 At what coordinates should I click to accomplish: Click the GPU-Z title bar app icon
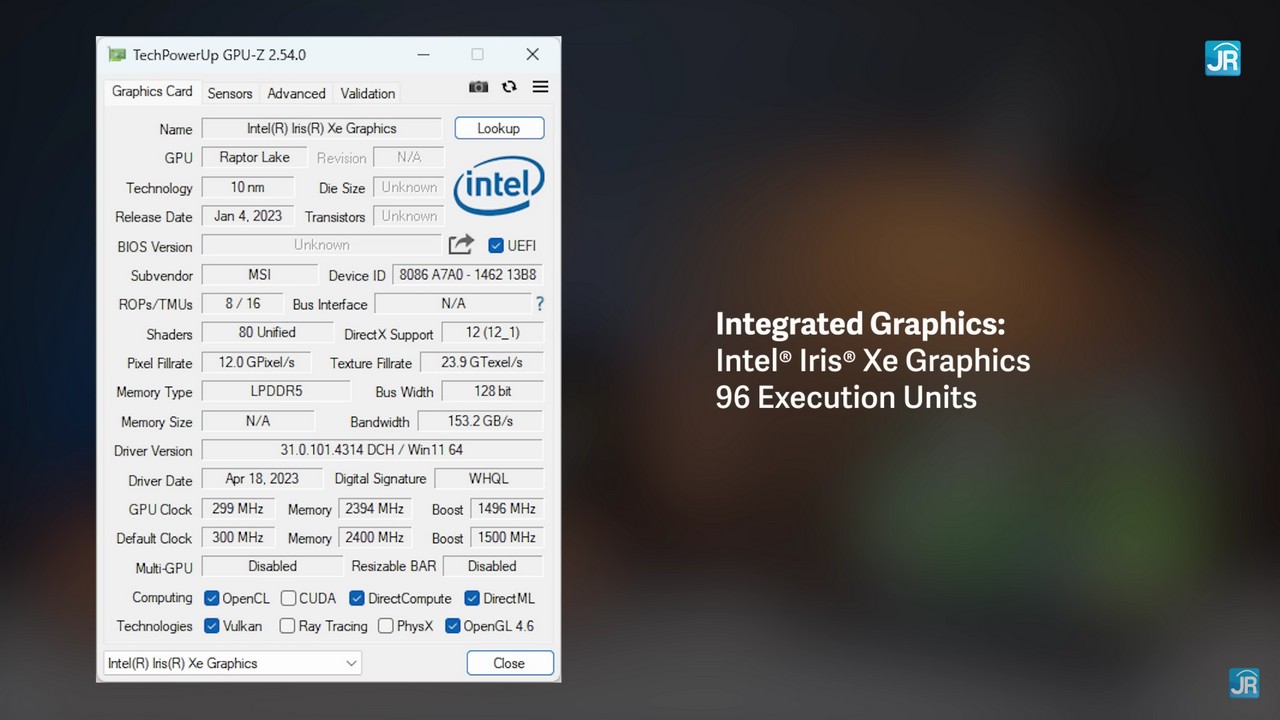click(x=117, y=55)
